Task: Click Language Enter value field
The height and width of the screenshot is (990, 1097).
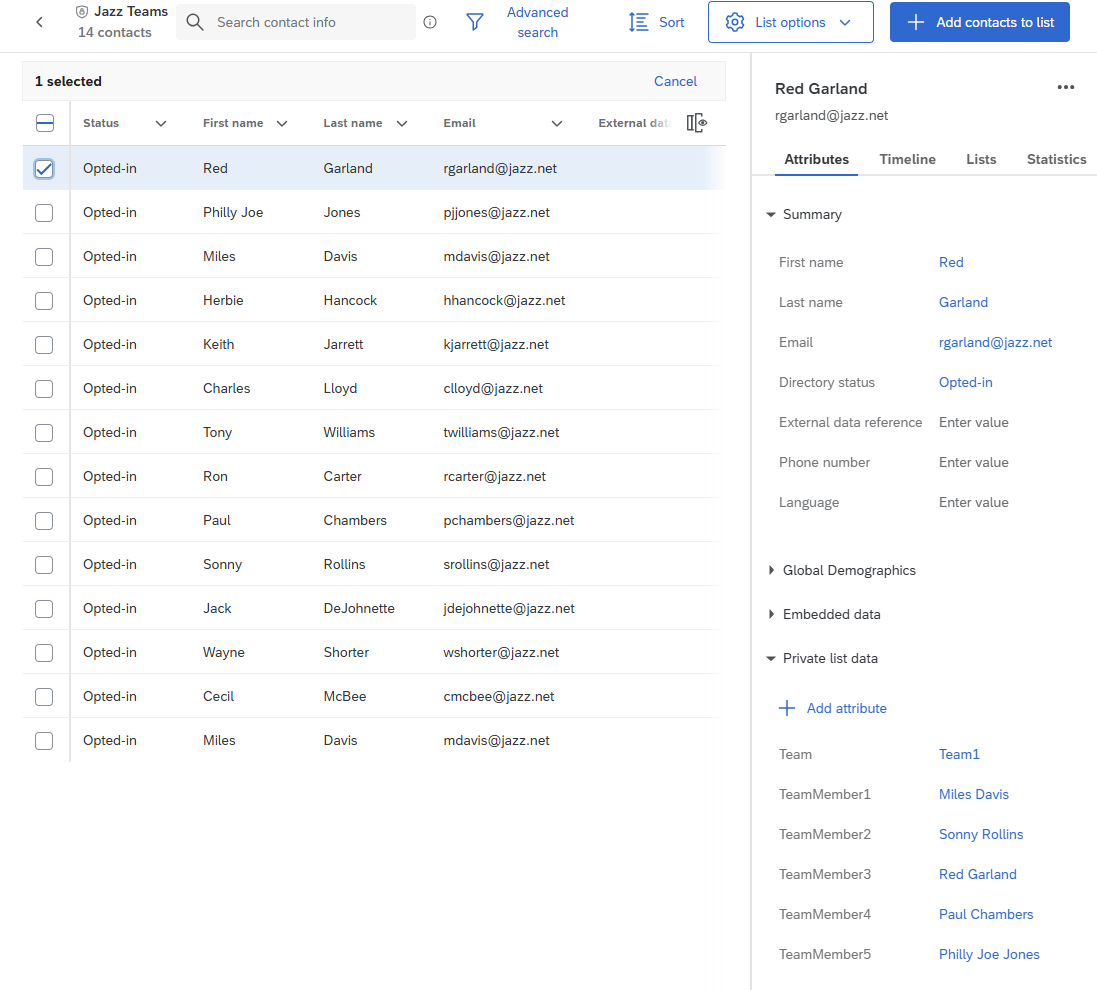Action: (x=973, y=502)
